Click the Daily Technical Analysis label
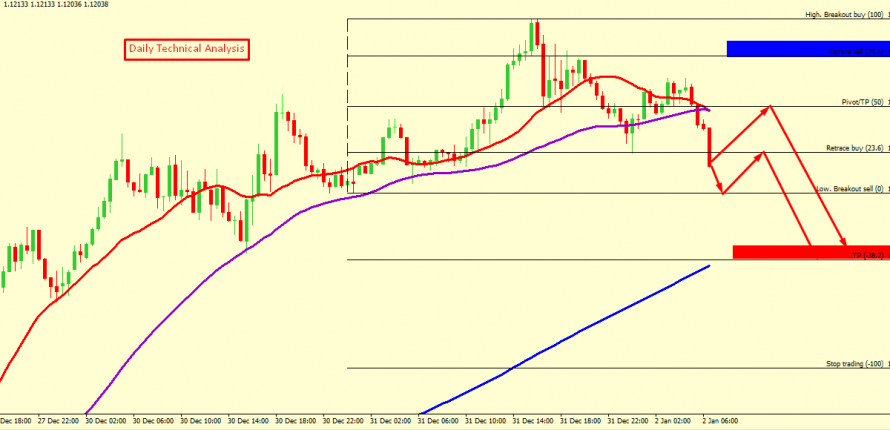890x430 pixels. click(x=186, y=49)
